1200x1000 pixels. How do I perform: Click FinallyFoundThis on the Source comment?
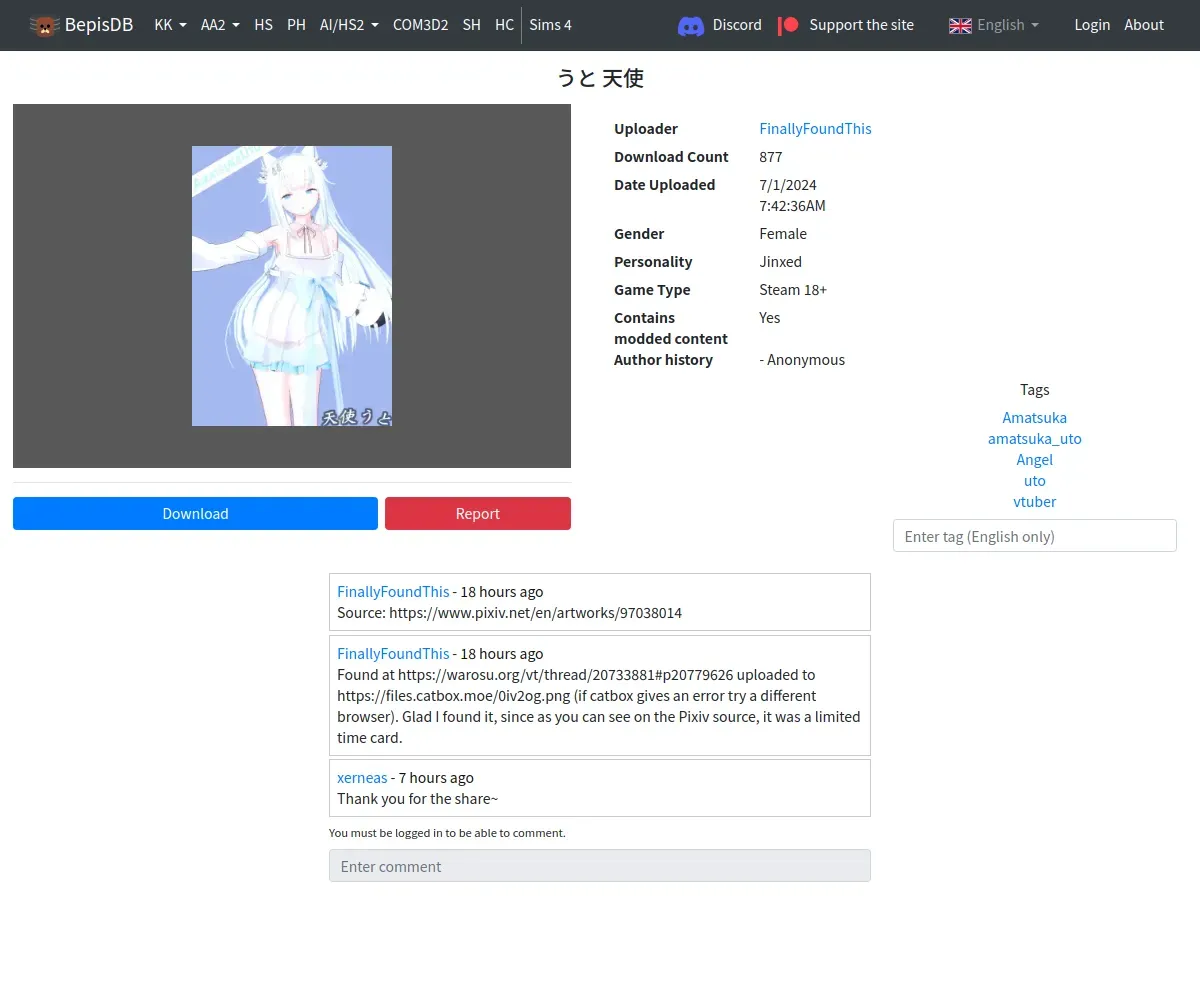pyautogui.click(x=393, y=592)
